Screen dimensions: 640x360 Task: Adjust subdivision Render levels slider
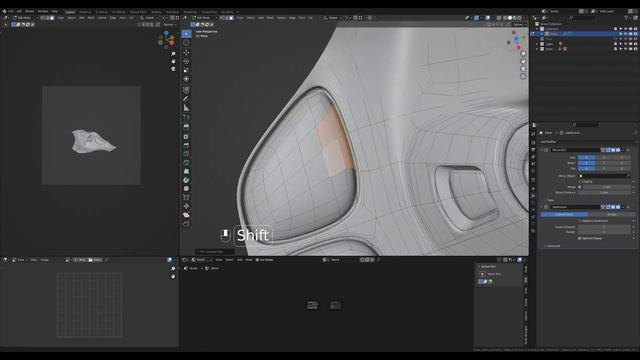[x=604, y=232]
